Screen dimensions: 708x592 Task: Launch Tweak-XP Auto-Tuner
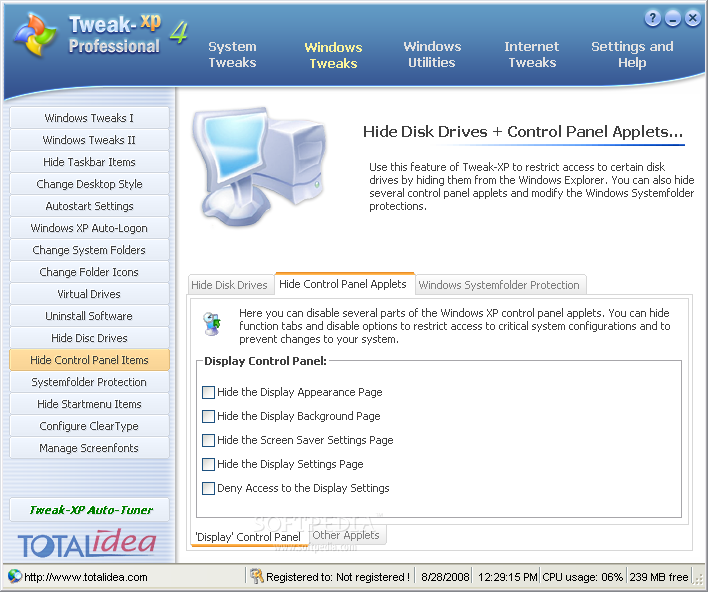click(89, 510)
